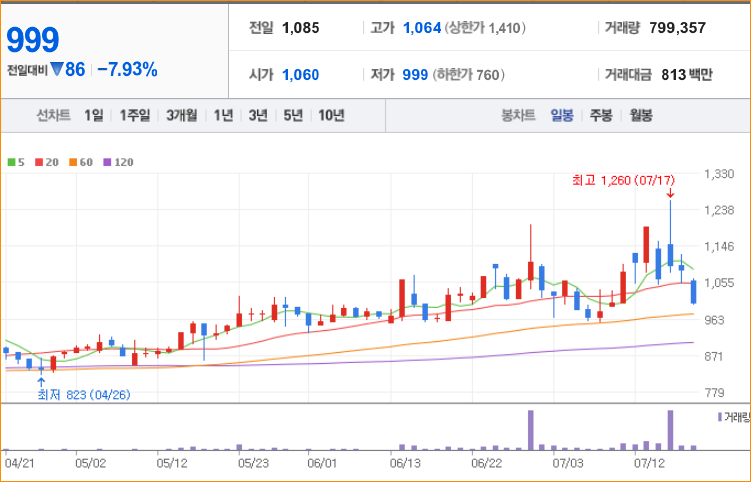
Task: Select the 3개월 line chart period
Action: [182, 115]
